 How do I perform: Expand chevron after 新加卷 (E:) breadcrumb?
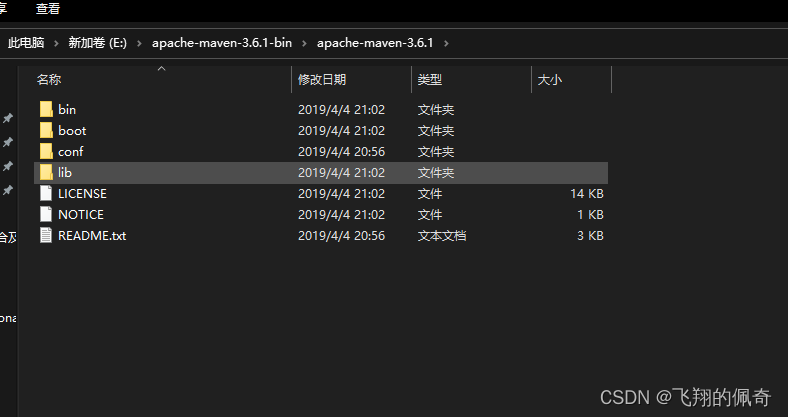(x=139, y=43)
